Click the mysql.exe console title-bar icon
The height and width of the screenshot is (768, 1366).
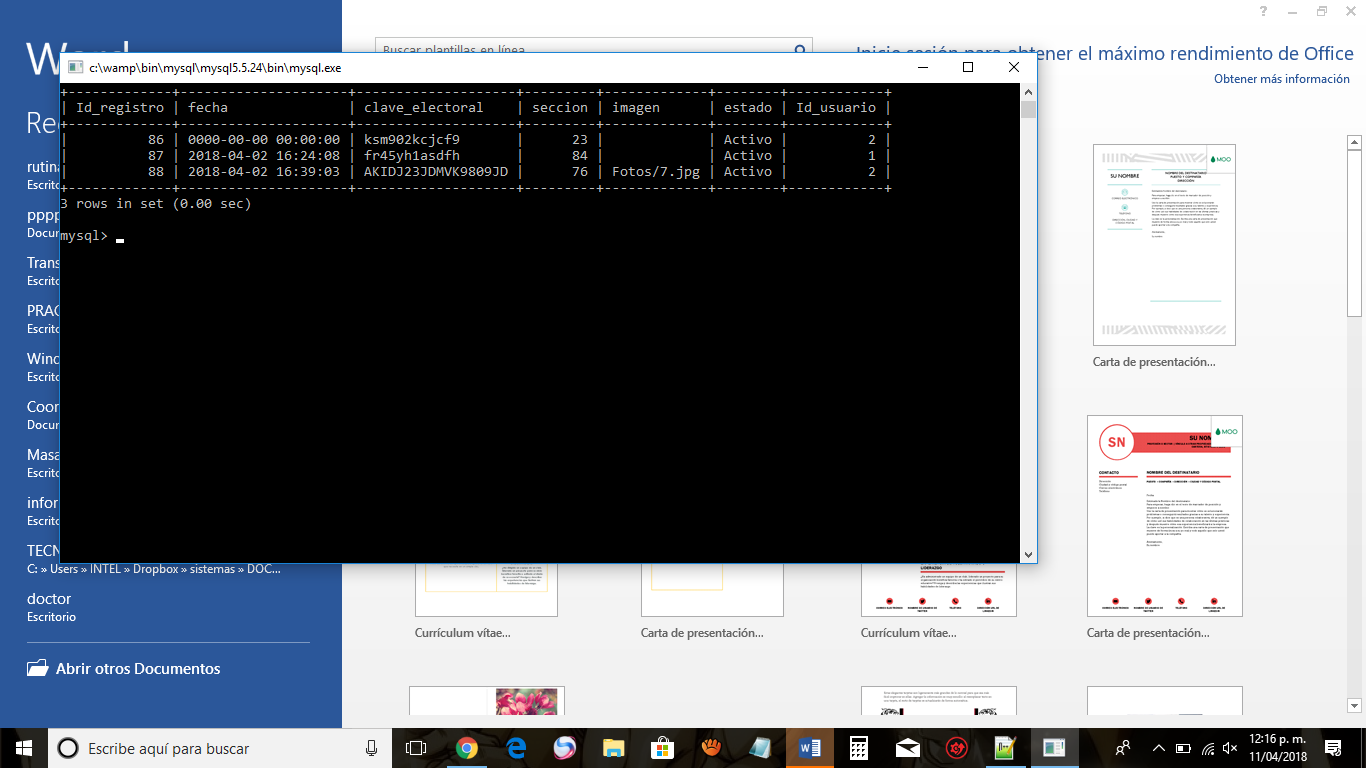(74, 68)
